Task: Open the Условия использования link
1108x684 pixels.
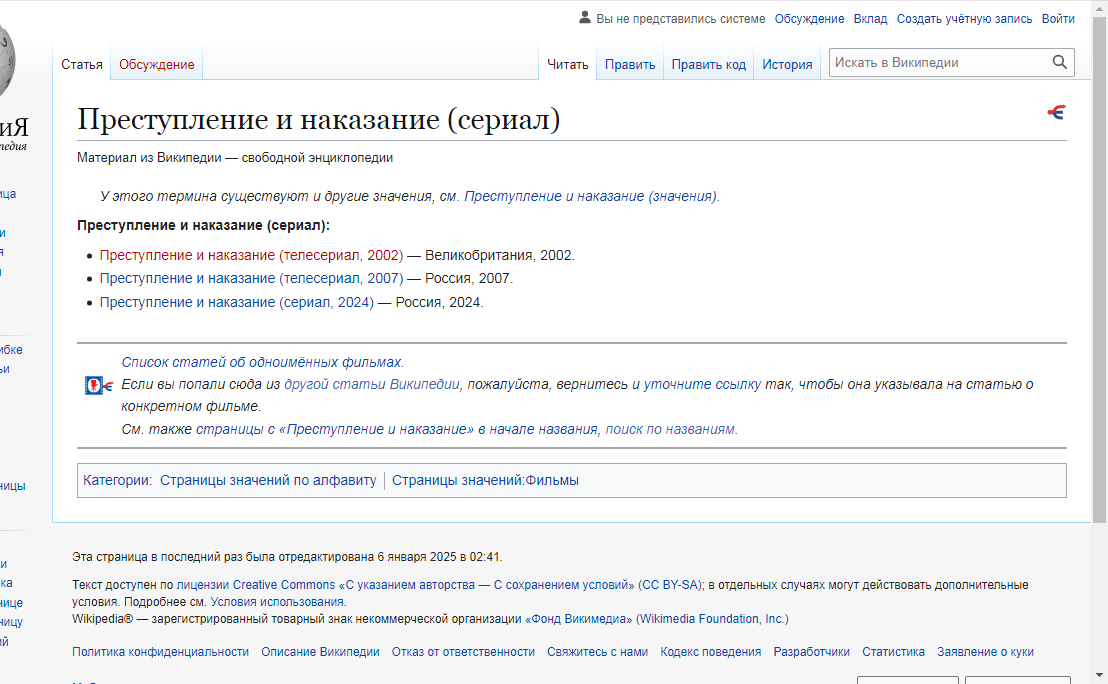Action: tap(277, 602)
